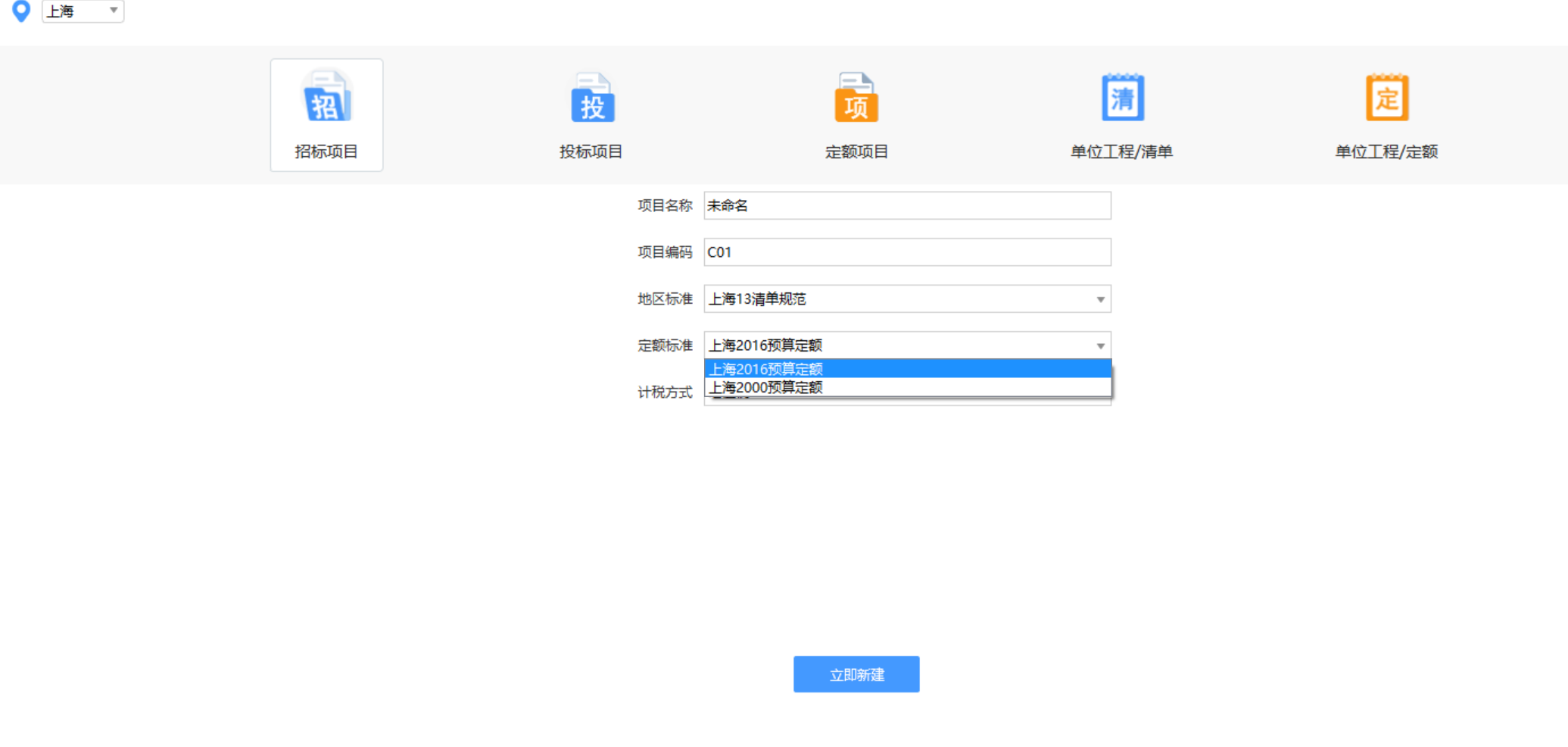This screenshot has height=747, width=1568.
Task: Select the 单位工程/清单 icon
Action: click(1122, 97)
